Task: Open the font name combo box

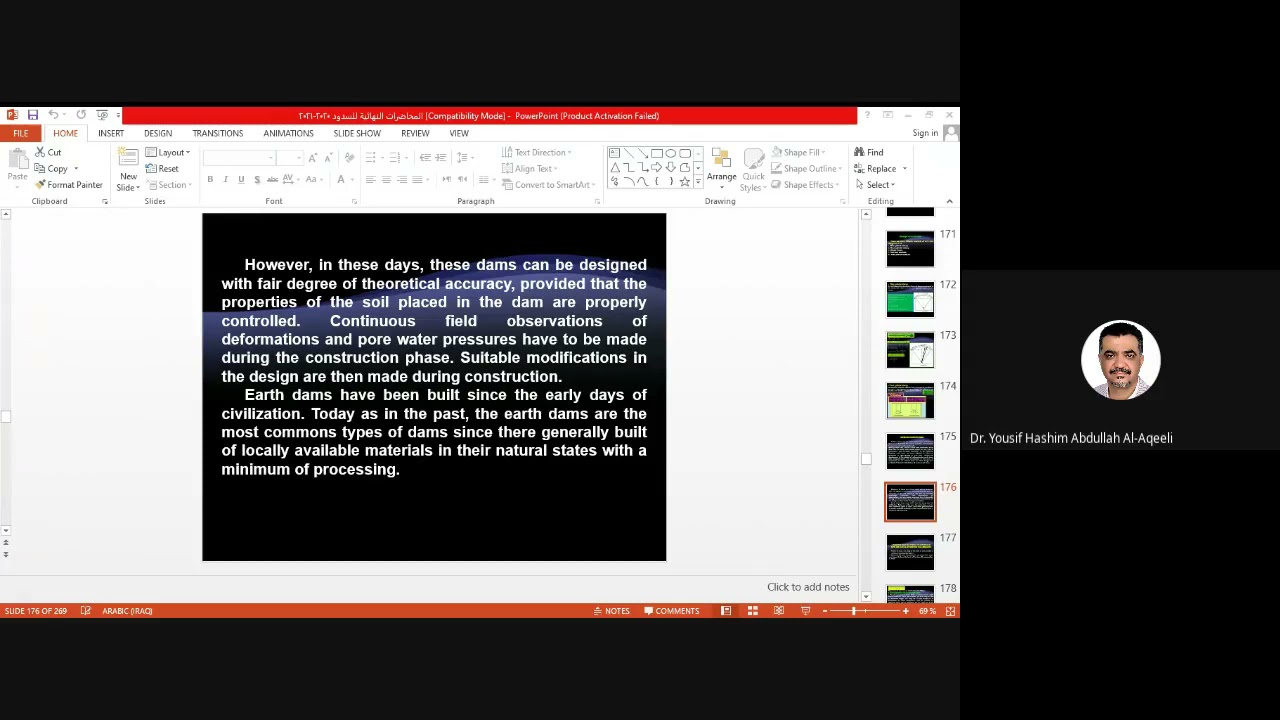Action: click(x=239, y=158)
